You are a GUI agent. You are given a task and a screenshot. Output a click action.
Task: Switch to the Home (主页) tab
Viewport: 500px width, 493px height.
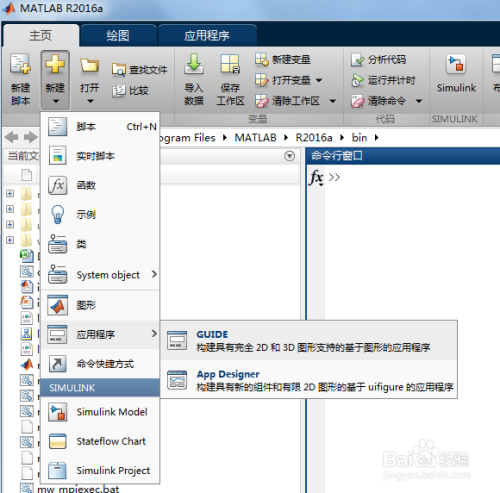click(41, 35)
